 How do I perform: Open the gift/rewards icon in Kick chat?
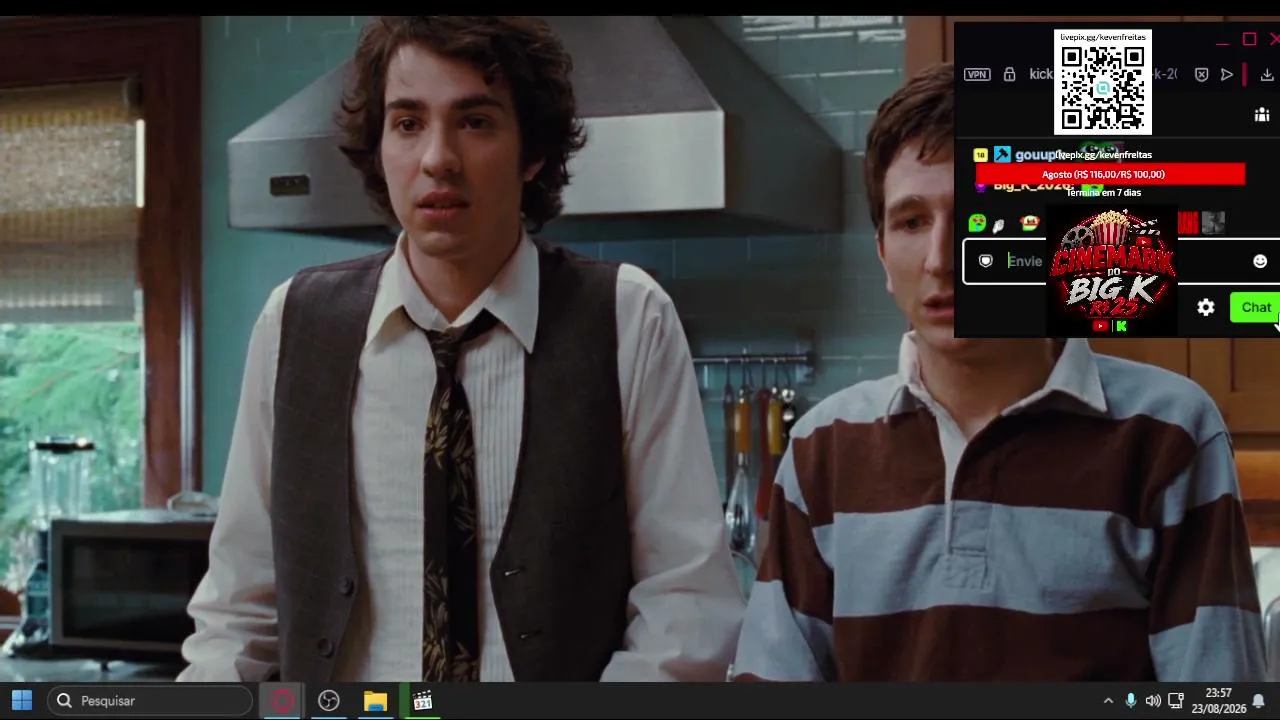pos(1262,115)
